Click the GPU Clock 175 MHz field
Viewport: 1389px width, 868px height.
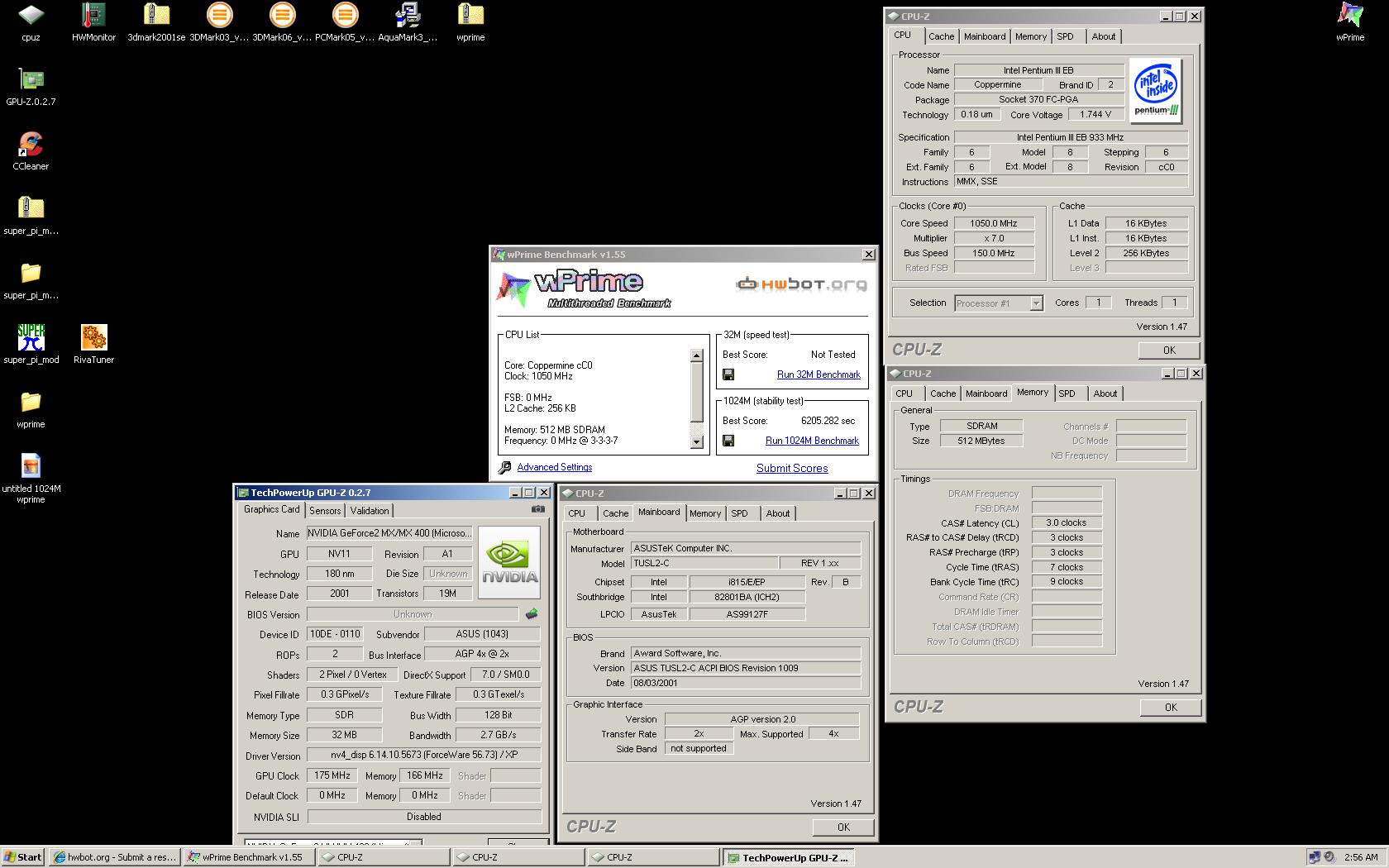coord(332,775)
